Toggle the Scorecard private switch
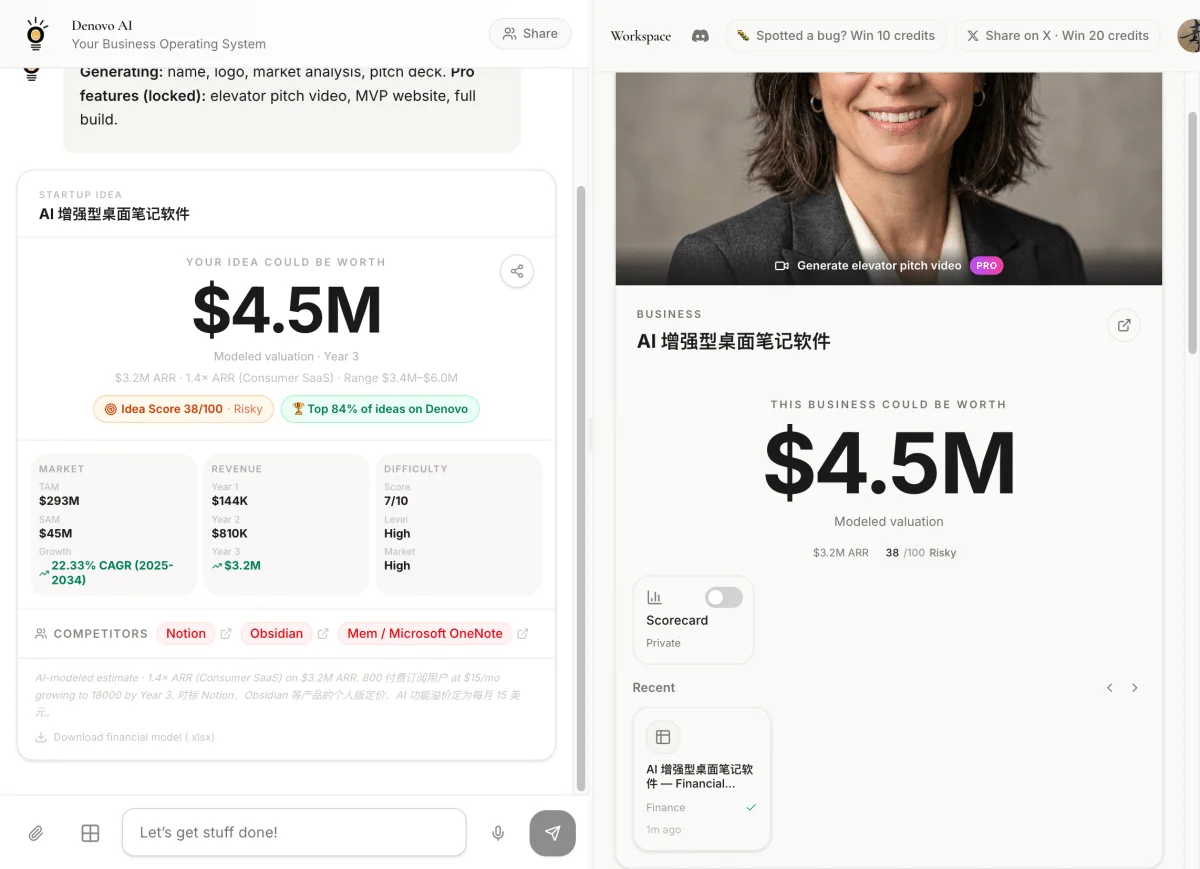1200x869 pixels. (x=724, y=597)
